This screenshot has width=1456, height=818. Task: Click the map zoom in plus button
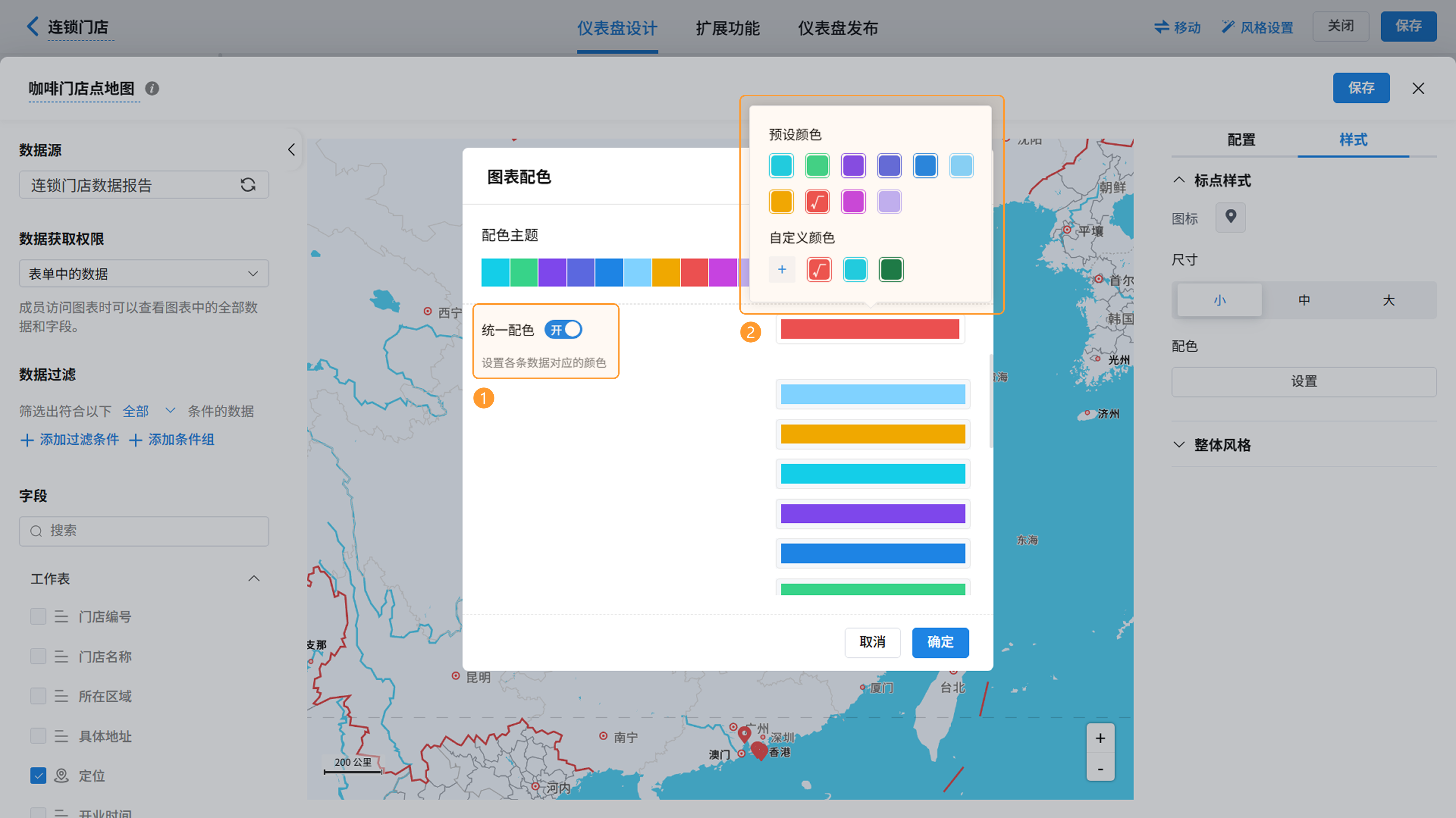click(x=1100, y=738)
